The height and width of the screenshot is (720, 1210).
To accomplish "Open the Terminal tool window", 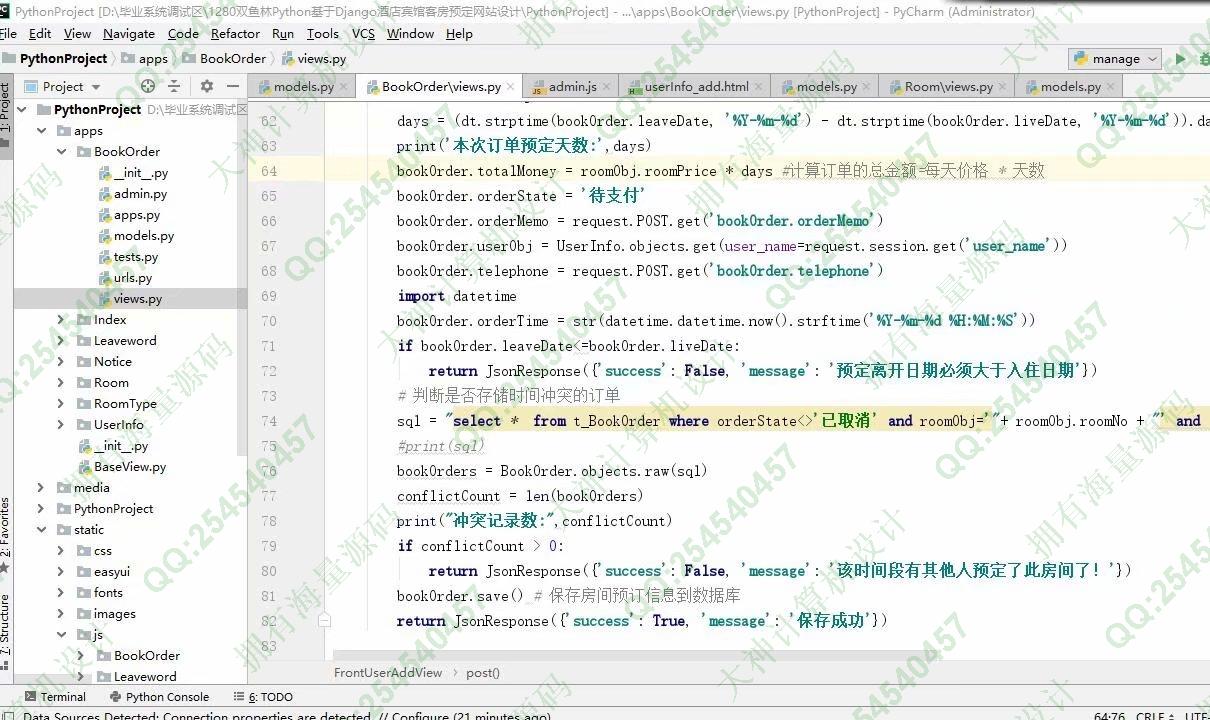I will 55,697.
